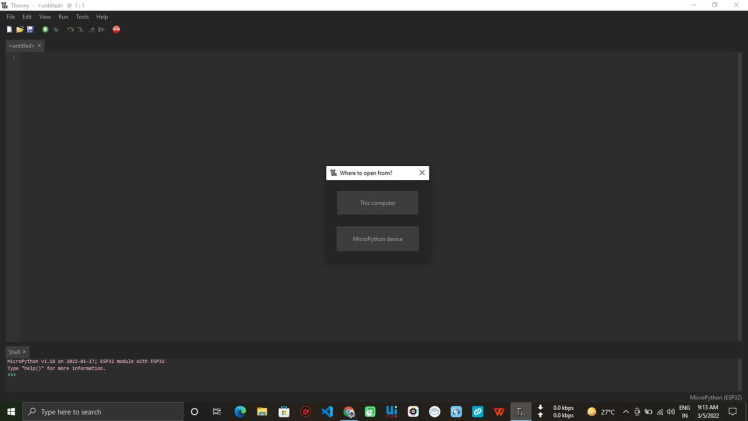748x421 pixels.
Task: Click the MicroPython (ESP32) interpreter status
Action: (x=716, y=397)
